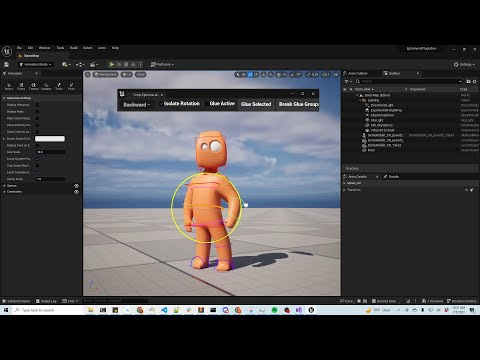The width and height of the screenshot is (480, 360).
Task: Open the Settings dropdown in toolbar
Action: 464,64
